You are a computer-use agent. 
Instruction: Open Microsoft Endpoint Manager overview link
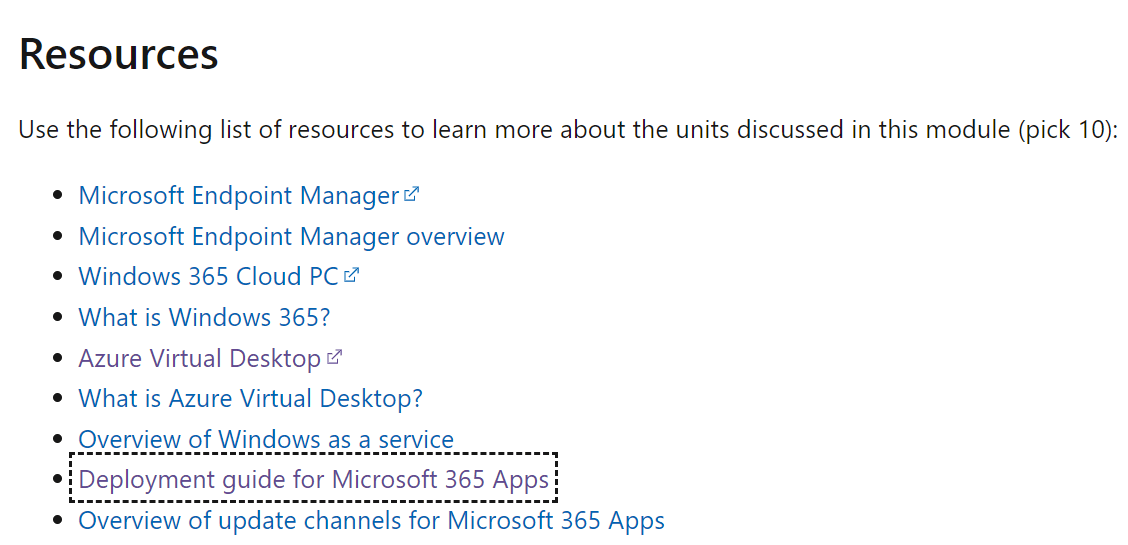pyautogui.click(x=291, y=237)
